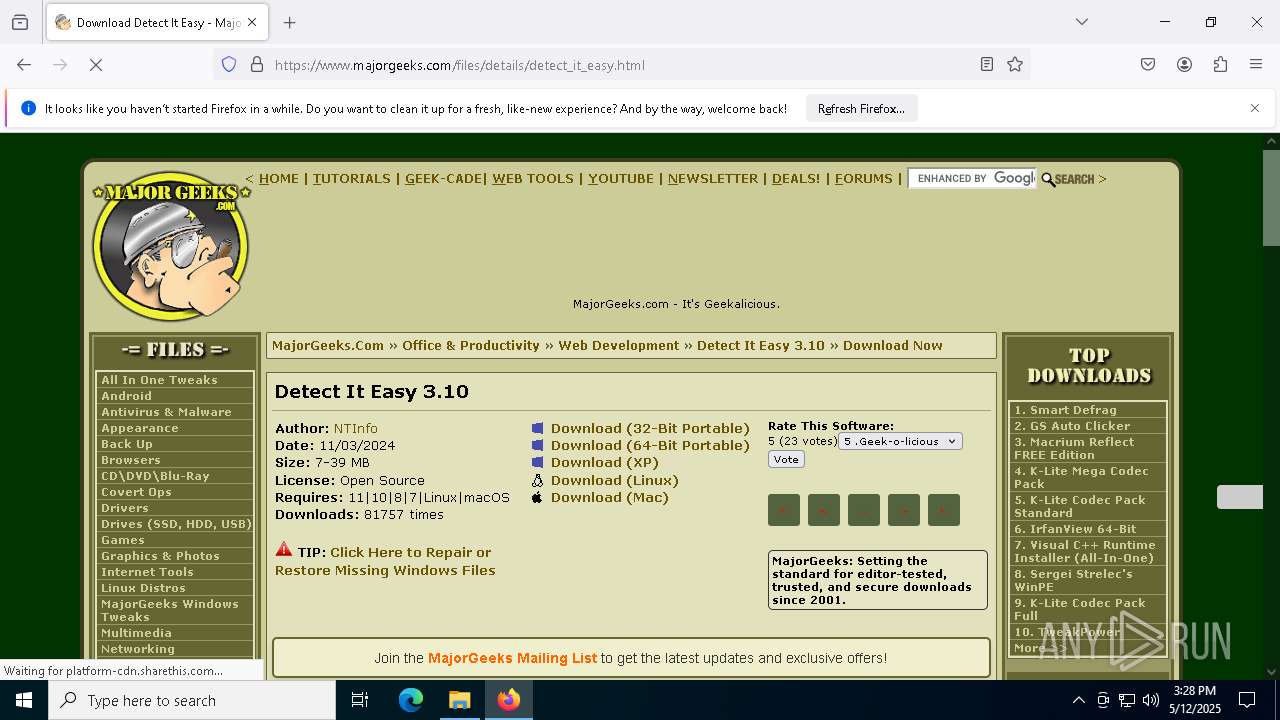Image resolution: width=1280 pixels, height=720 pixels.
Task: Open HOME in MajorGeeks top menu
Action: [x=279, y=179]
